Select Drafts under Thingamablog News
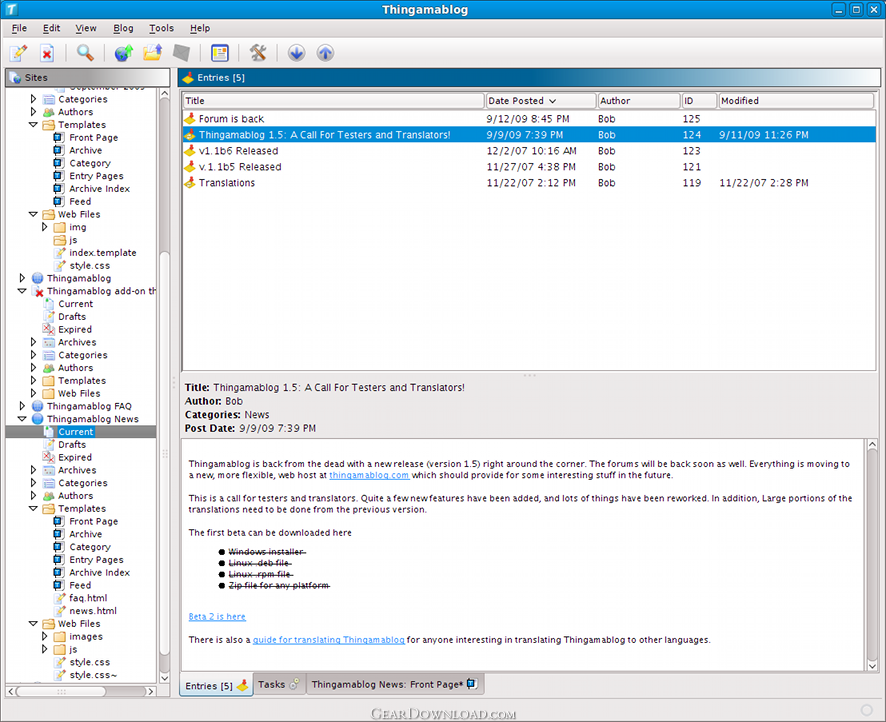 click(x=72, y=445)
